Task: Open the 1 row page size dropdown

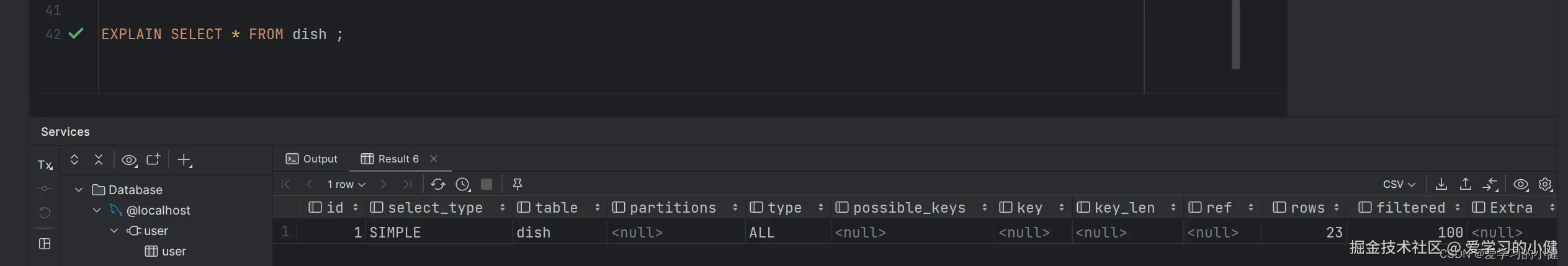Action: tap(346, 184)
